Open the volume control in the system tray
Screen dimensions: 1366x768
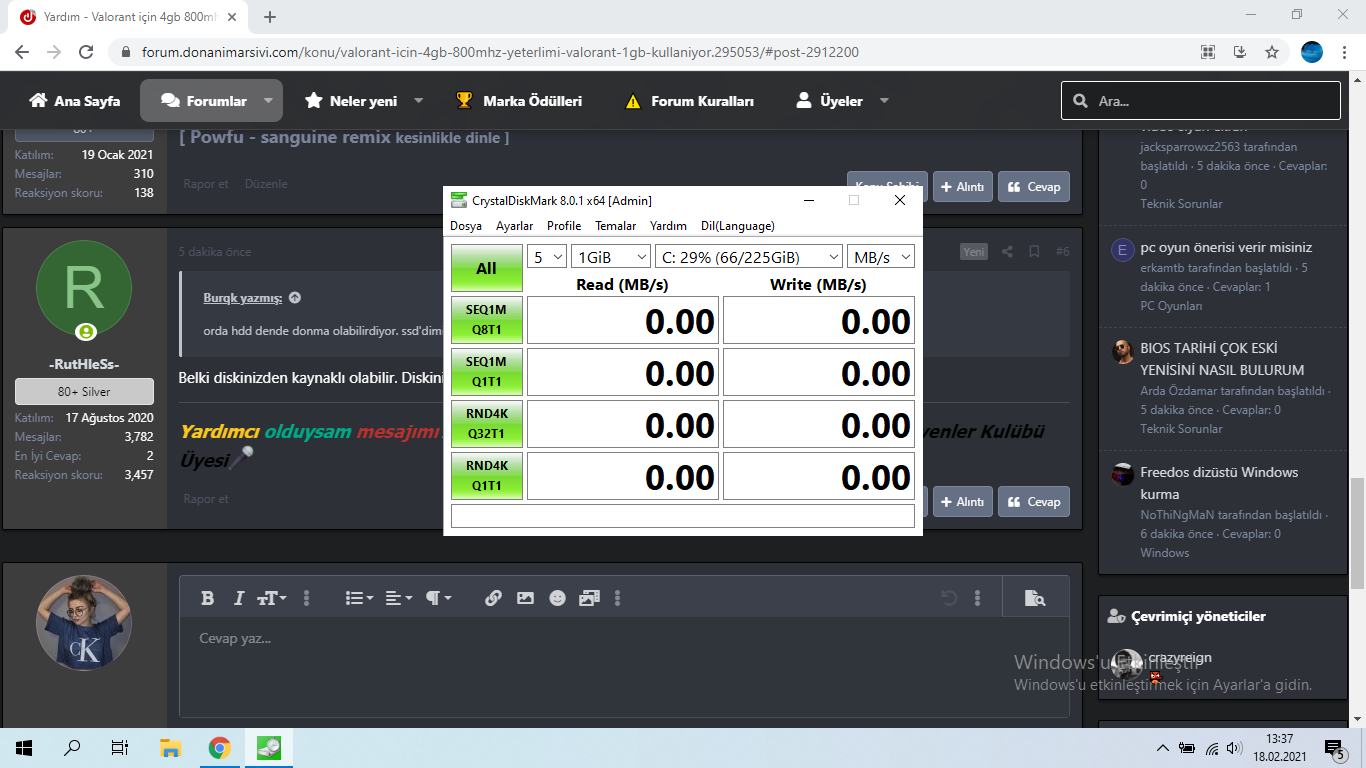coord(1234,748)
